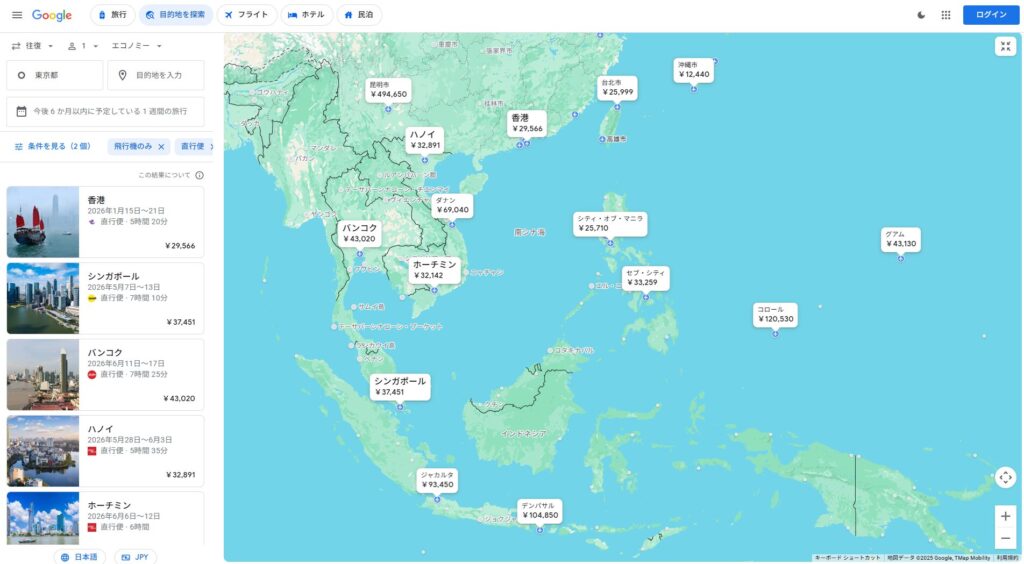Click the ログイン button
Screen dimensions: 1024x564
[x=990, y=15]
